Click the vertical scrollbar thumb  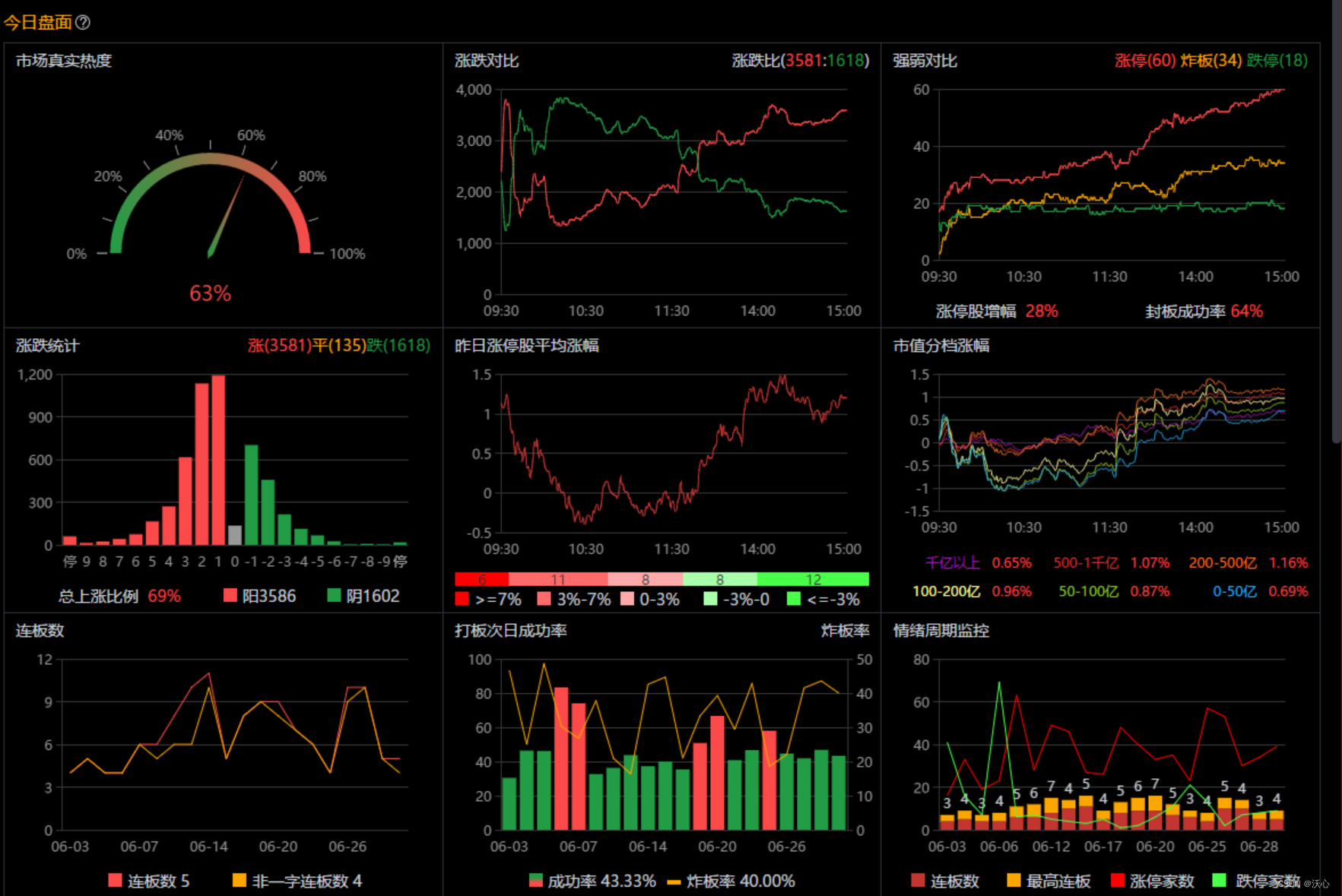[x=1336, y=220]
